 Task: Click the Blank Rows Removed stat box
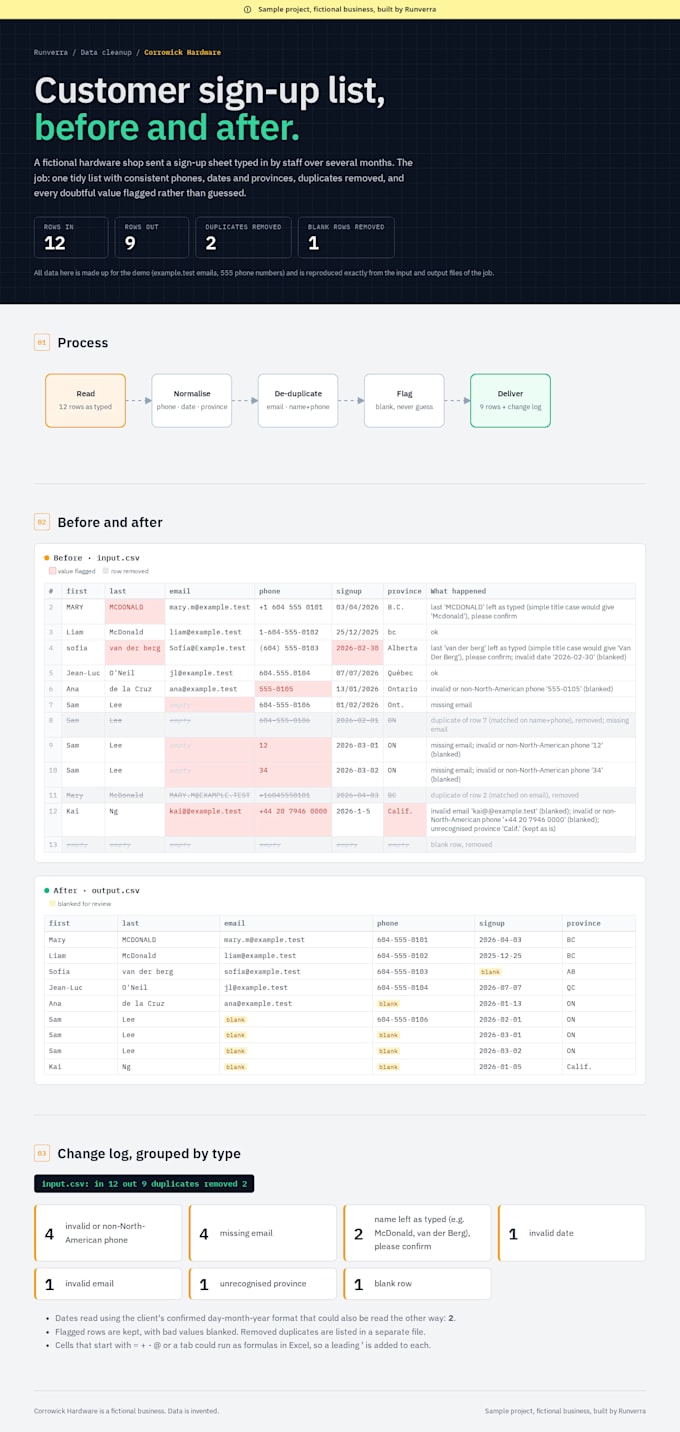click(346, 237)
